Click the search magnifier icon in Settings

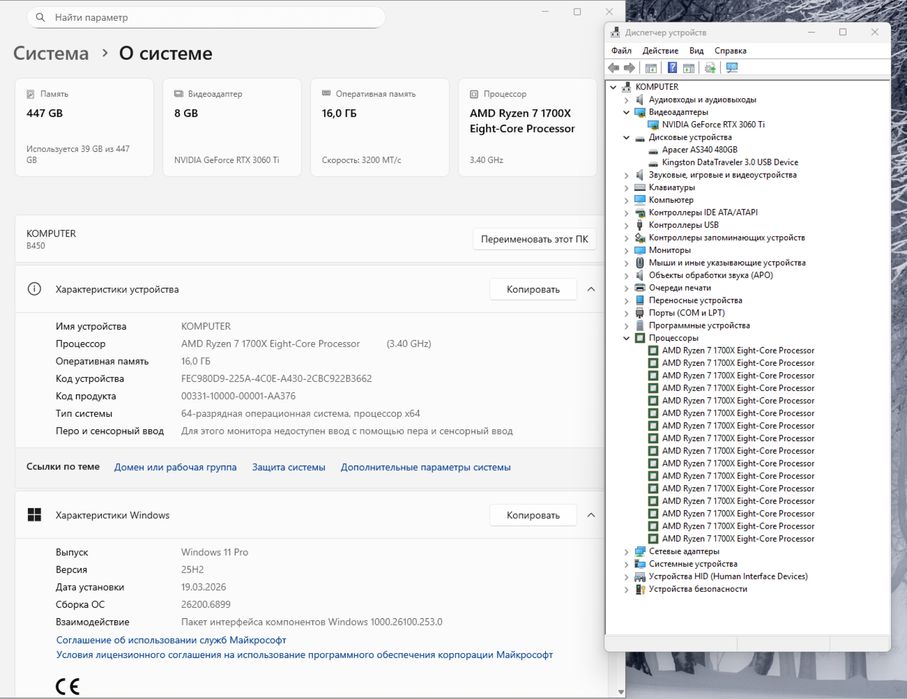(39, 18)
